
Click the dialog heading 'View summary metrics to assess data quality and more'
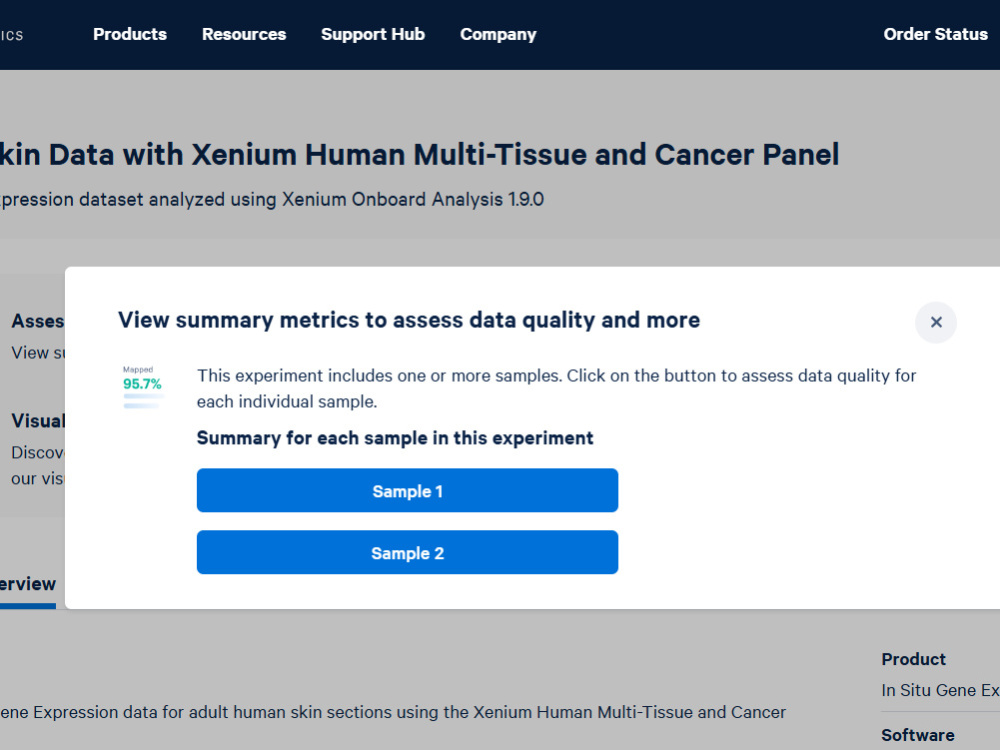409,320
